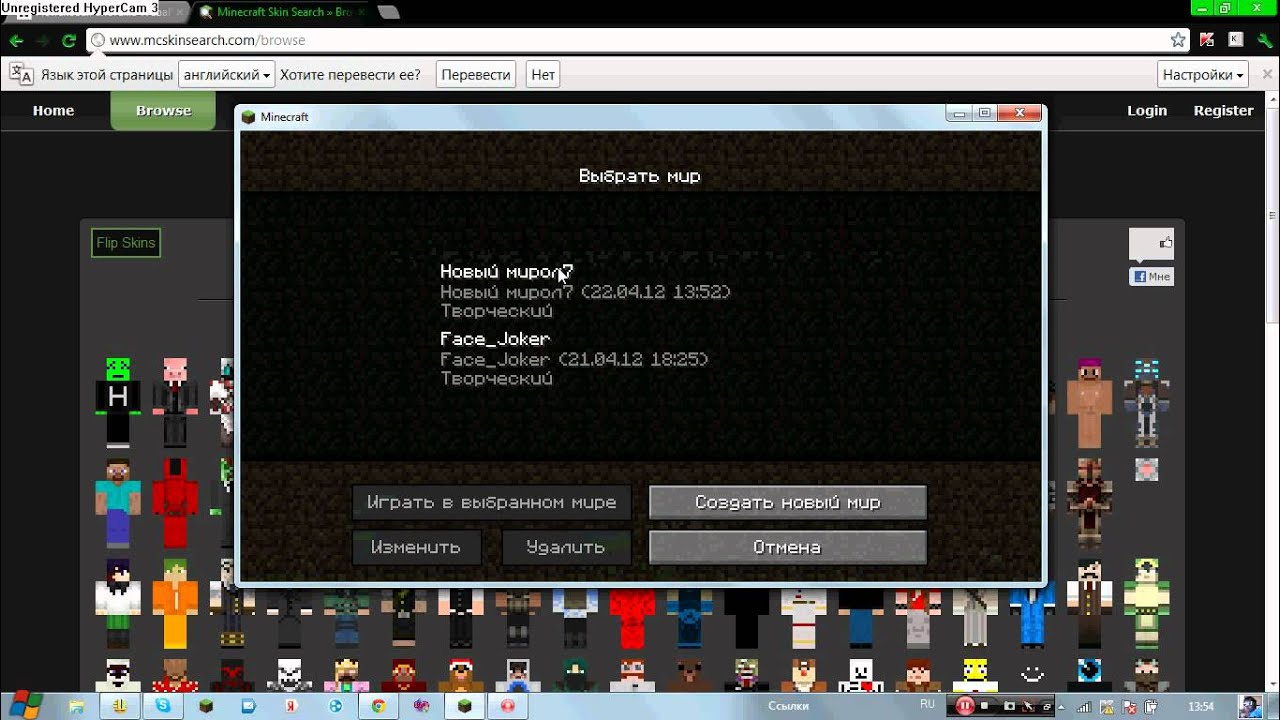1280x720 pixels.
Task: Click the Изменить button
Action: point(416,547)
